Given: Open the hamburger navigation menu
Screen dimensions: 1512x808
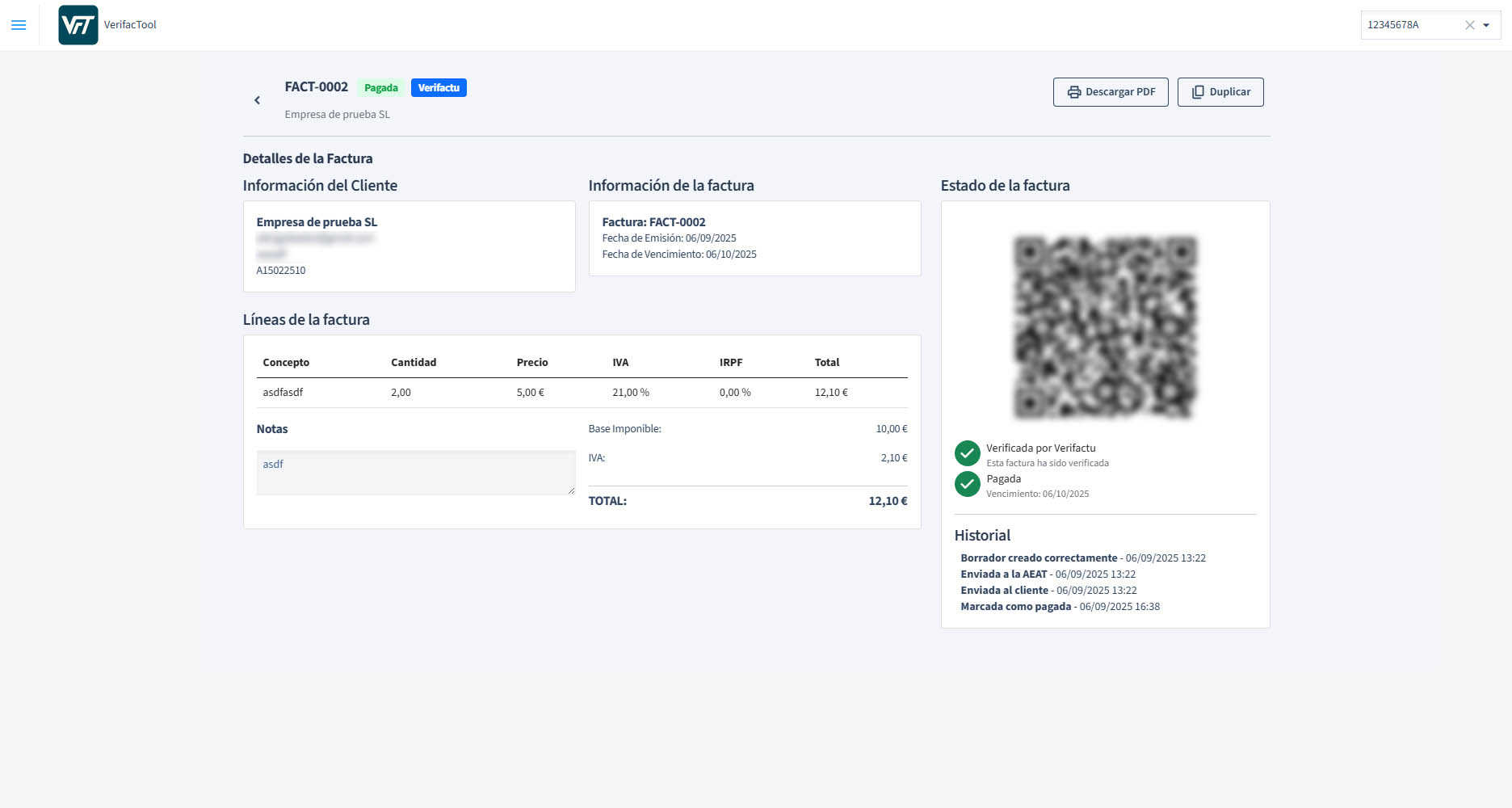Looking at the screenshot, I should tap(19, 25).
